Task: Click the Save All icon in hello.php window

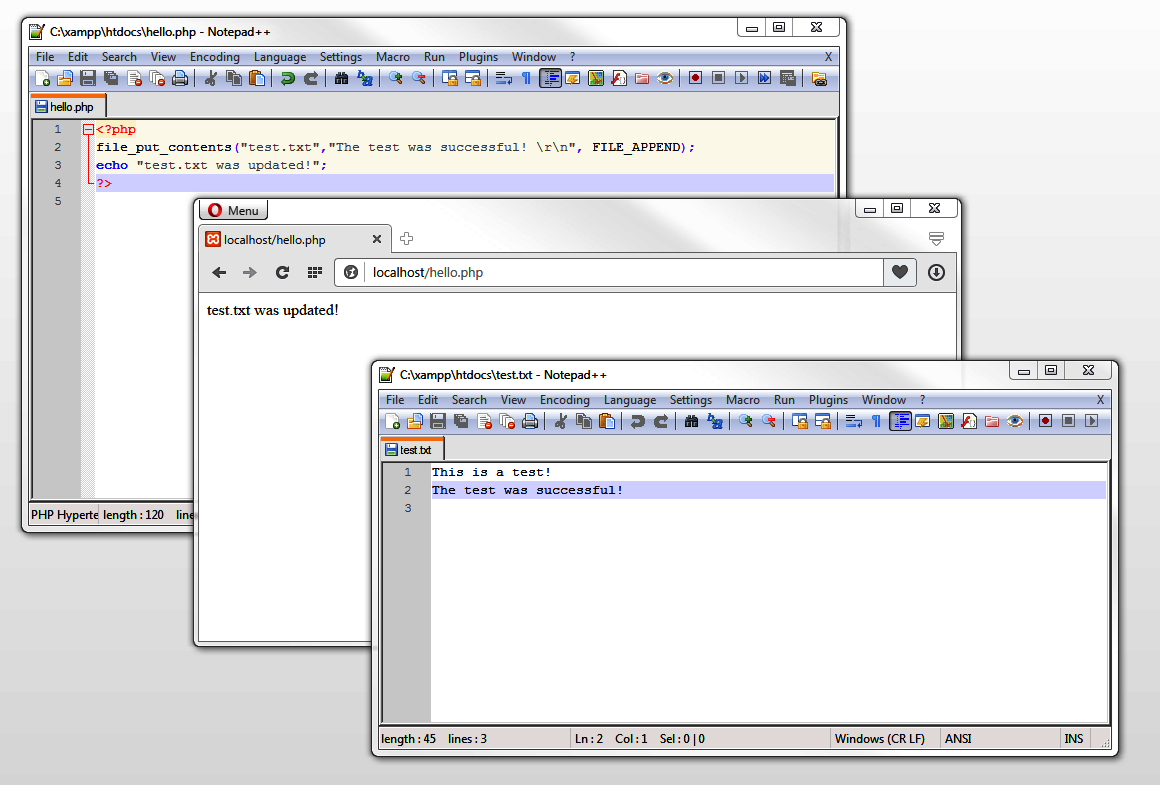Action: [x=111, y=77]
